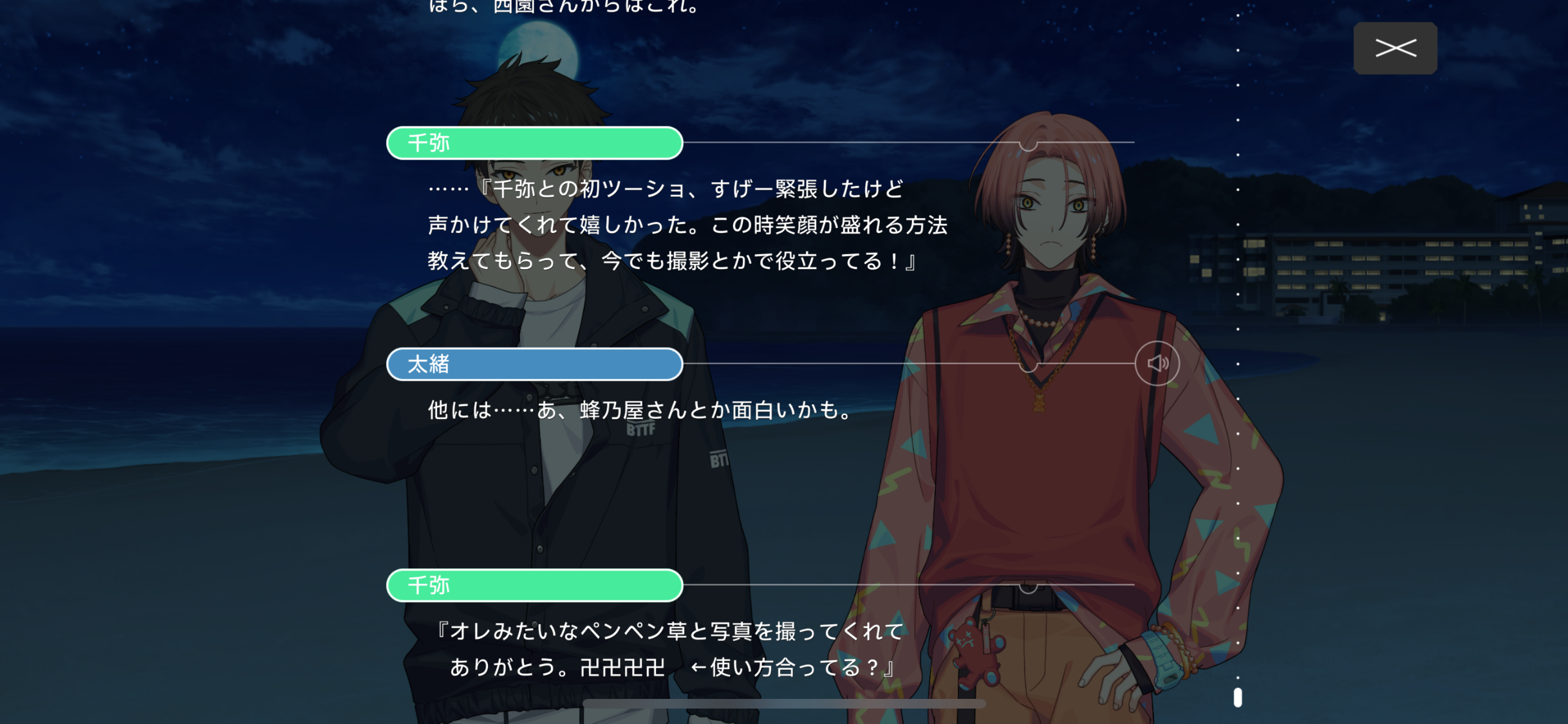
Task: Click 太緒's line mentioning 蜂乃屋さん
Action: click(x=641, y=410)
